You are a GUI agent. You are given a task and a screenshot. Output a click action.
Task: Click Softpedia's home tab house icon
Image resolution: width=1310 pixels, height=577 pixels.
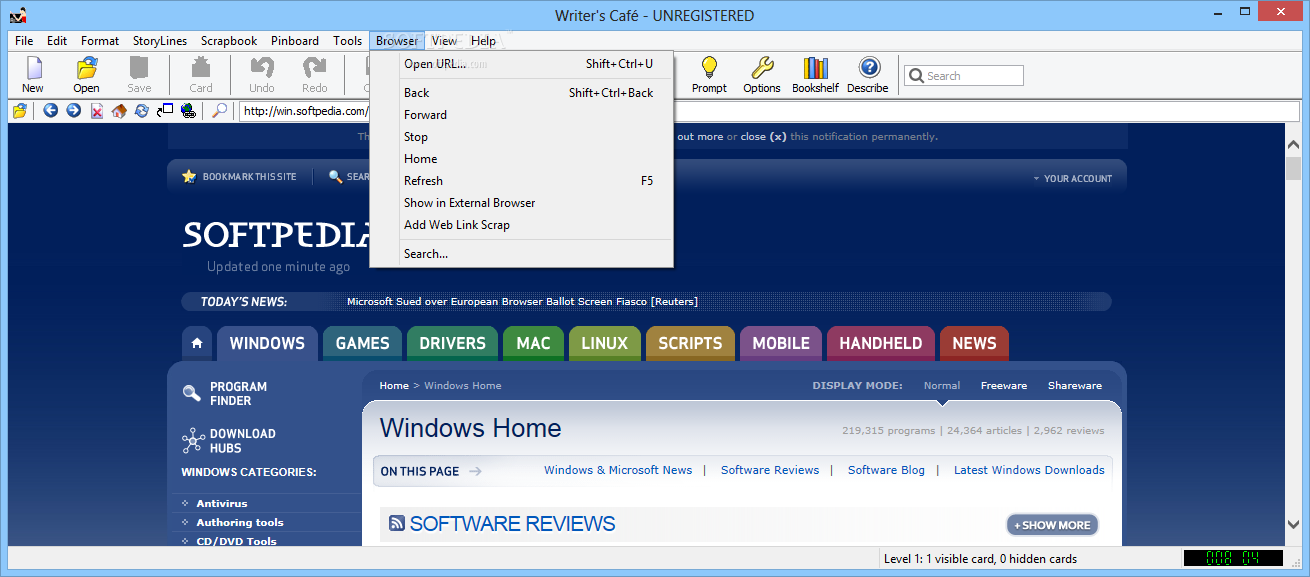coord(197,343)
